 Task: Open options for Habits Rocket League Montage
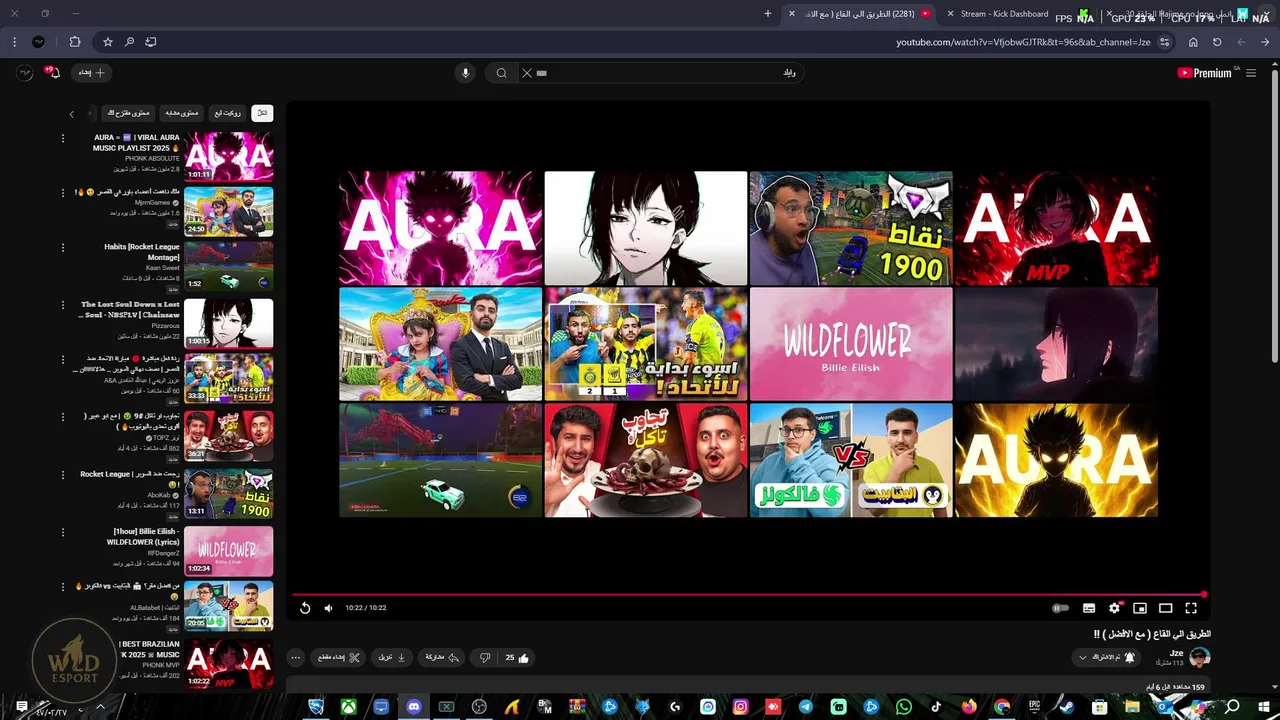coord(62,248)
